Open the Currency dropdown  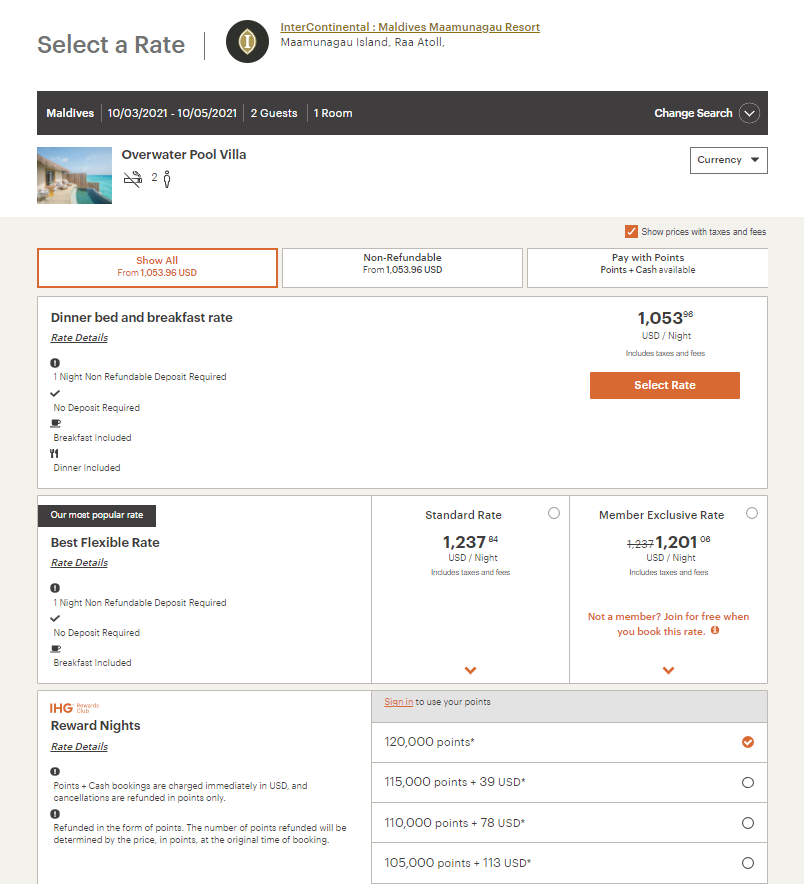pos(729,160)
